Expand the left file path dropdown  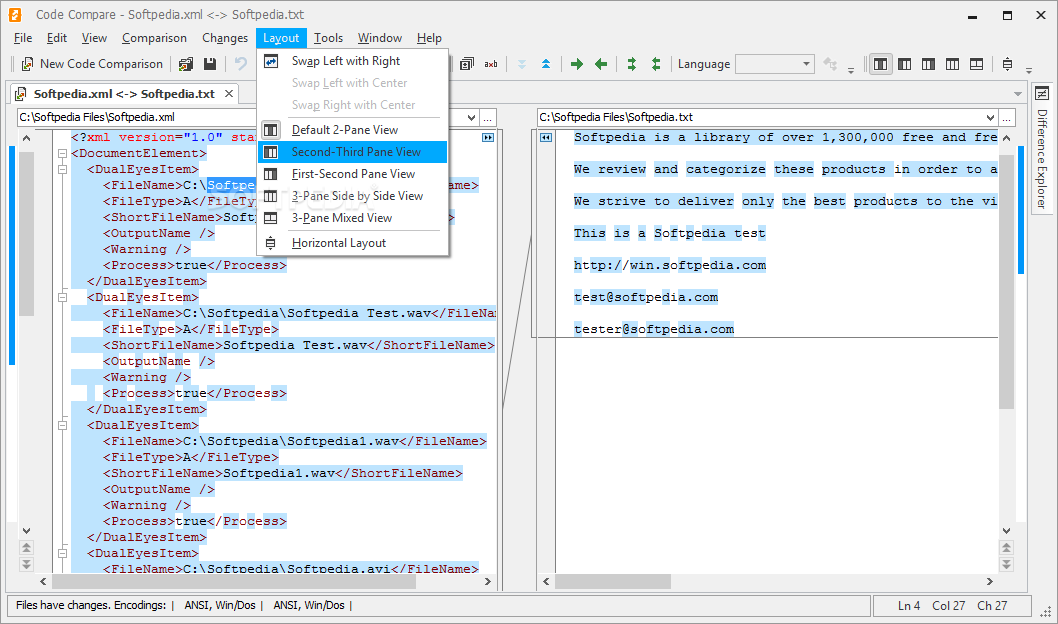471,117
